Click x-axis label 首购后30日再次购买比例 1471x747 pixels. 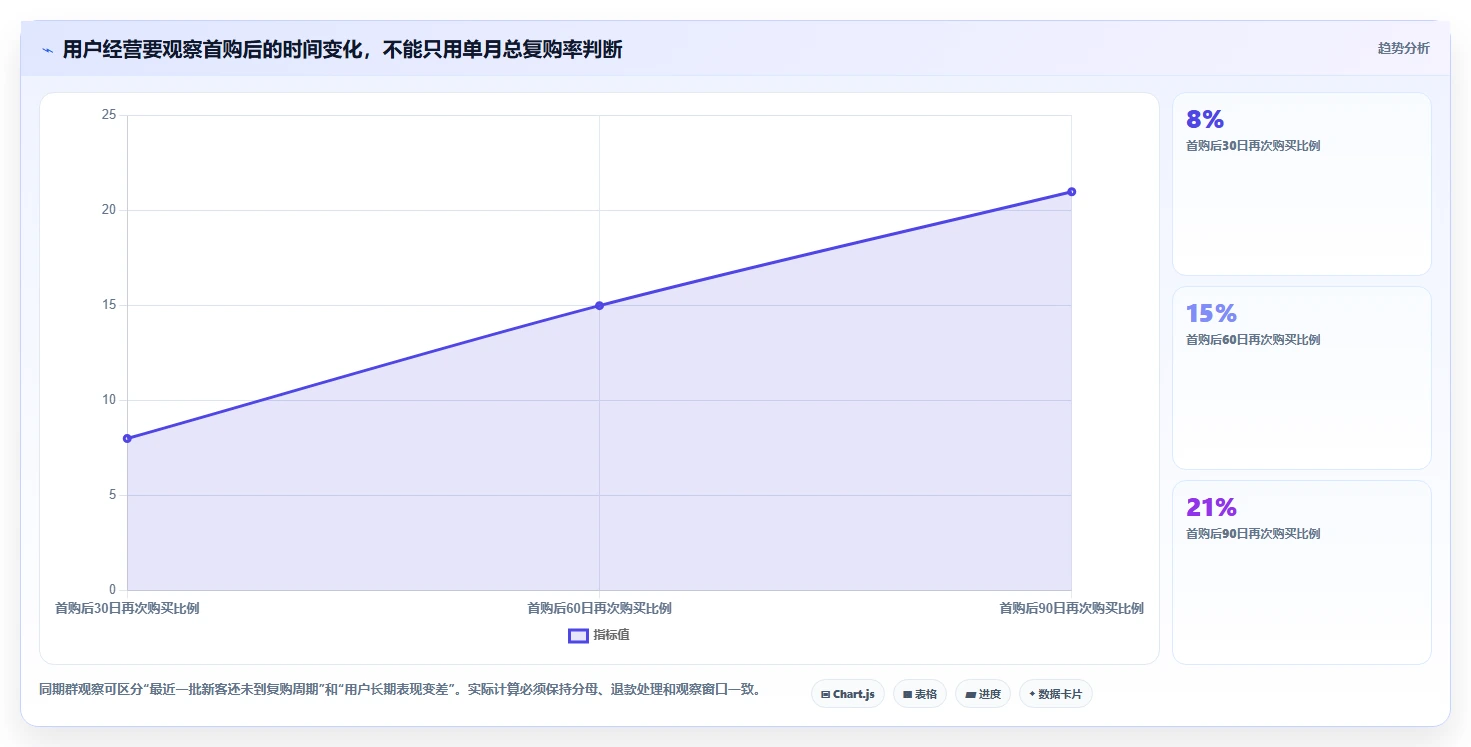(127, 608)
